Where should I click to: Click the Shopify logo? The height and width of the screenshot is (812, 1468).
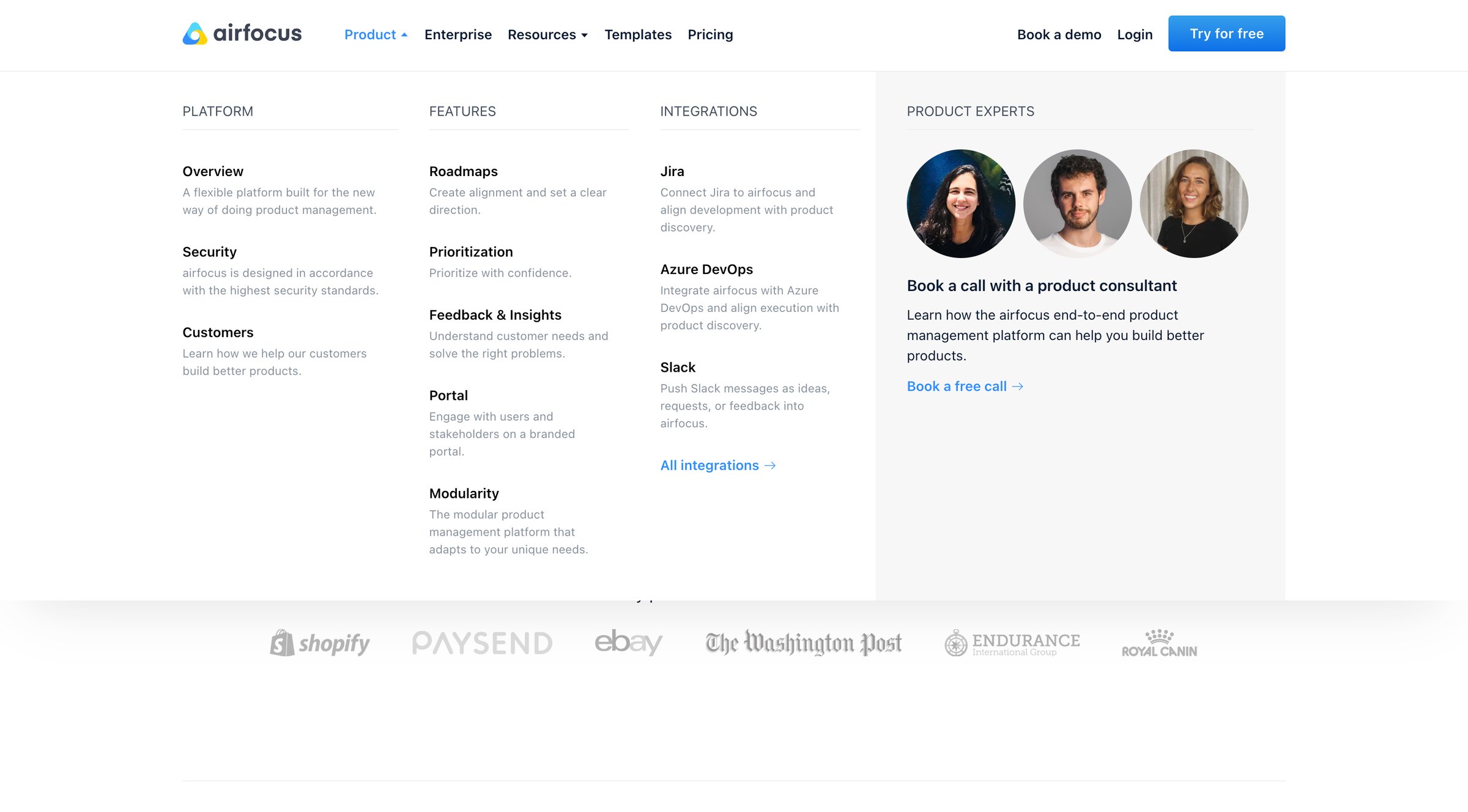320,643
